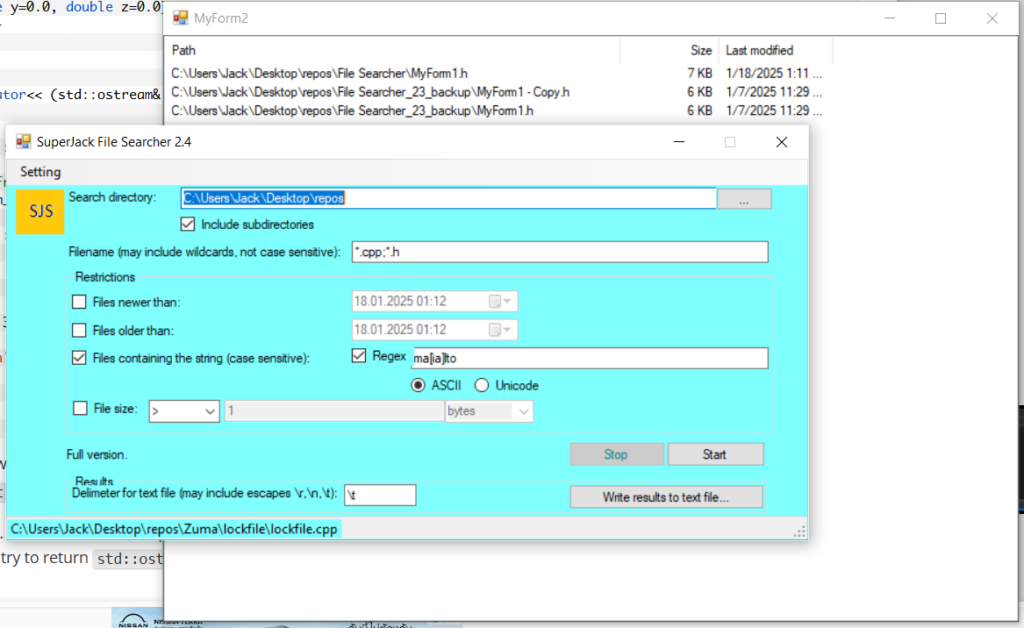Click the SuperJack File Searcher title bar icon
The height and width of the screenshot is (628, 1024).
tap(23, 142)
